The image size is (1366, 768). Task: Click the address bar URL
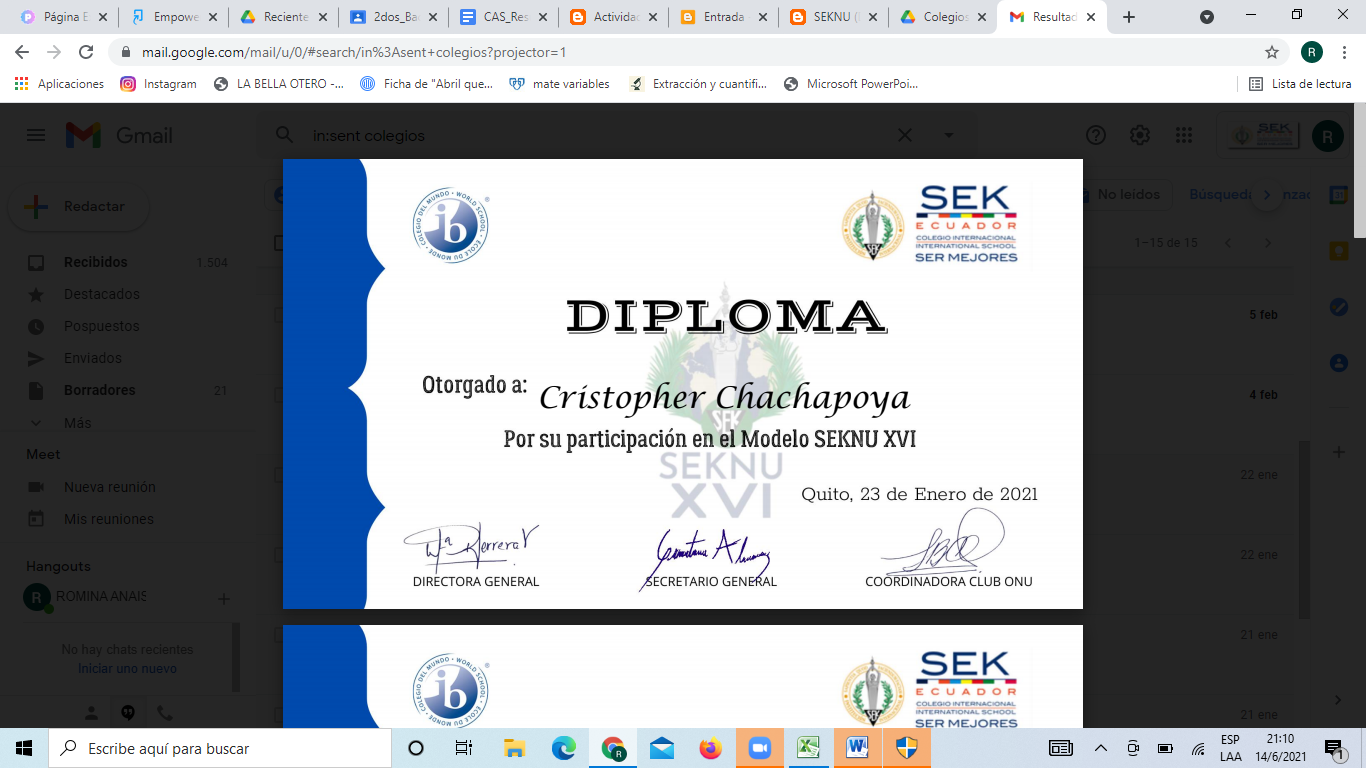tap(352, 52)
